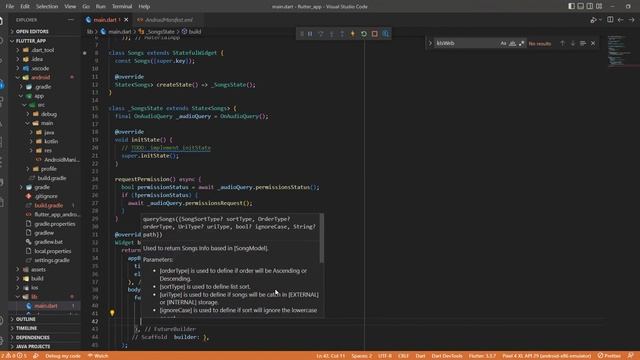The height and width of the screenshot is (360, 640).
Task: Expand the .dart_tool folder
Action: [45, 50]
